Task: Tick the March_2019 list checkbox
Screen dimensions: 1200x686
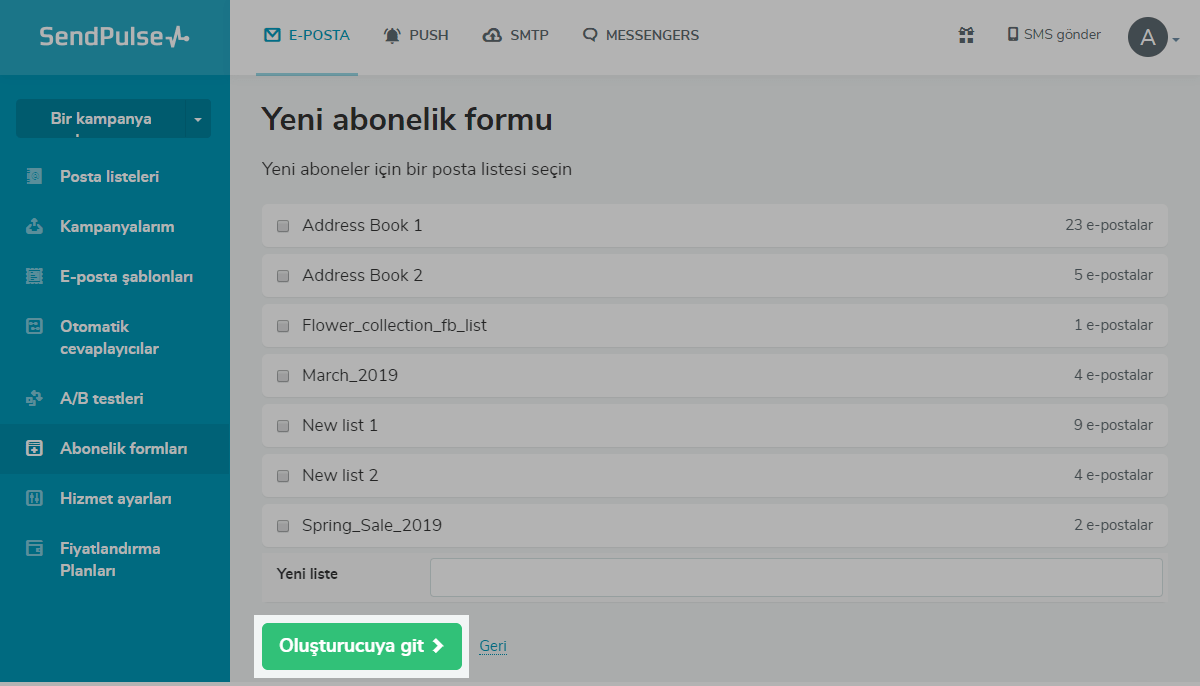Action: 283,376
